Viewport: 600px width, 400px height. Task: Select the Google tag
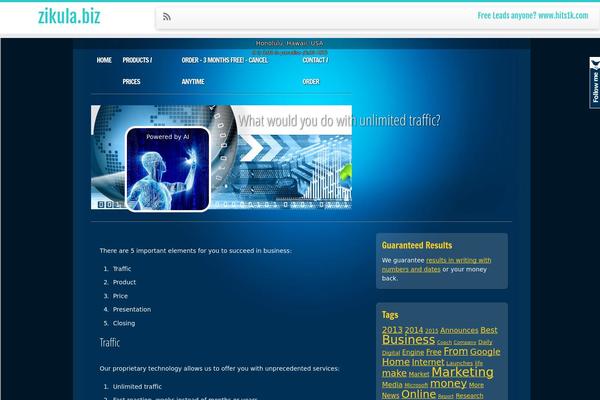point(485,351)
